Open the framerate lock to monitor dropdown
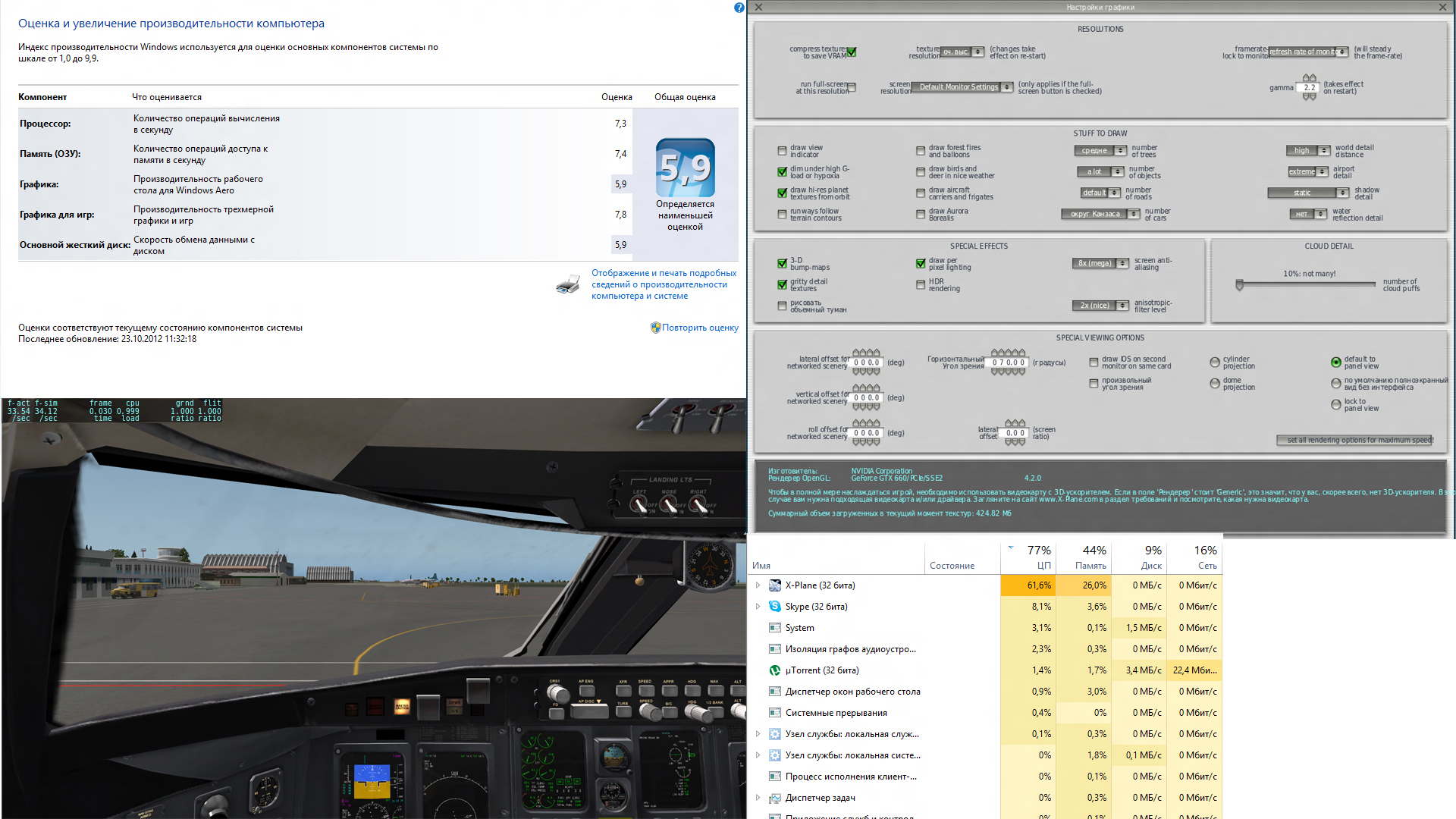Image resolution: width=1456 pixels, height=819 pixels. [1308, 52]
